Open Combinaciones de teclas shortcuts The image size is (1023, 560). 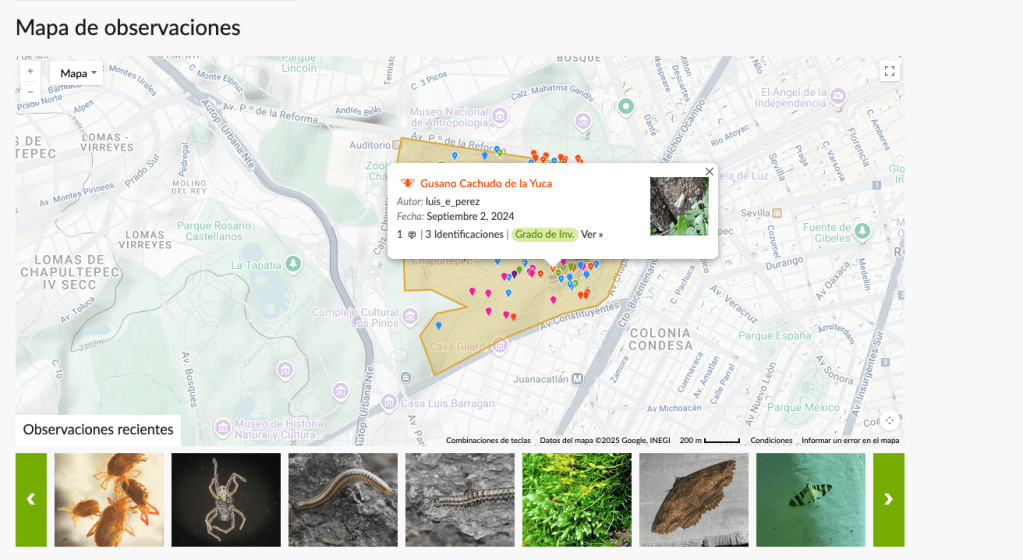pyautogui.click(x=488, y=440)
